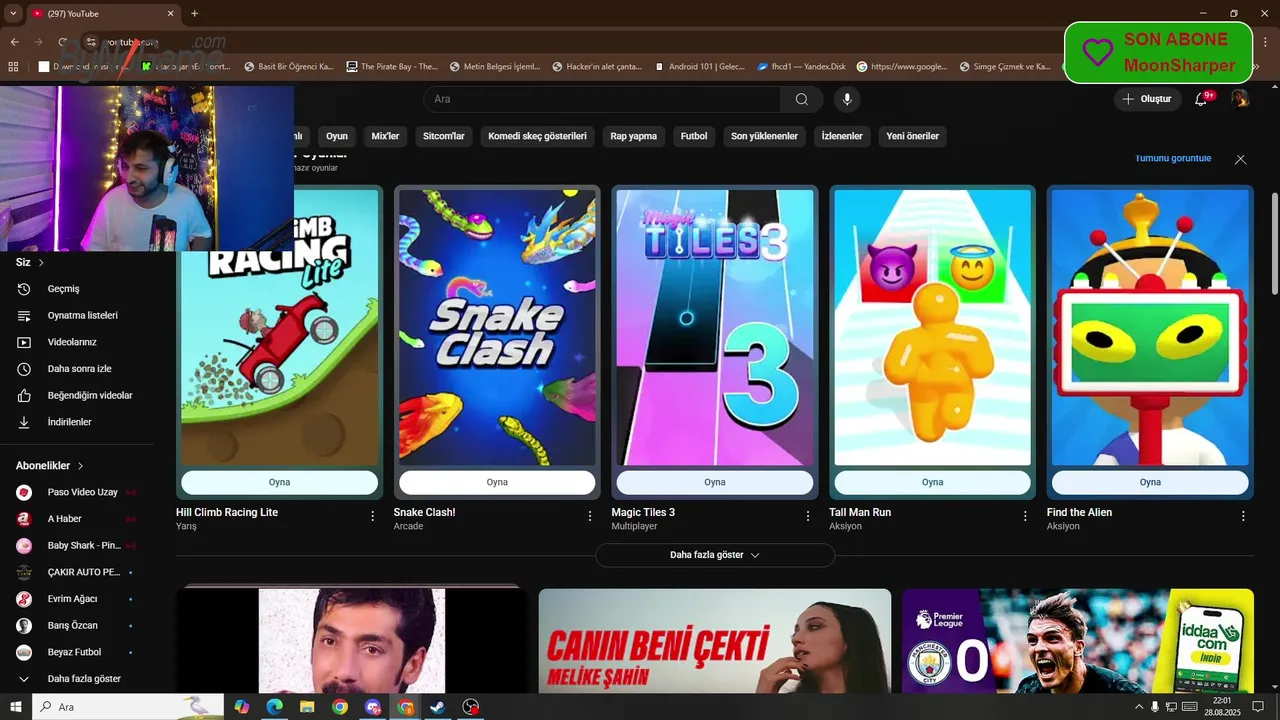
Task: Open Hill Climb Racing Lite options menu
Action: pos(373,516)
